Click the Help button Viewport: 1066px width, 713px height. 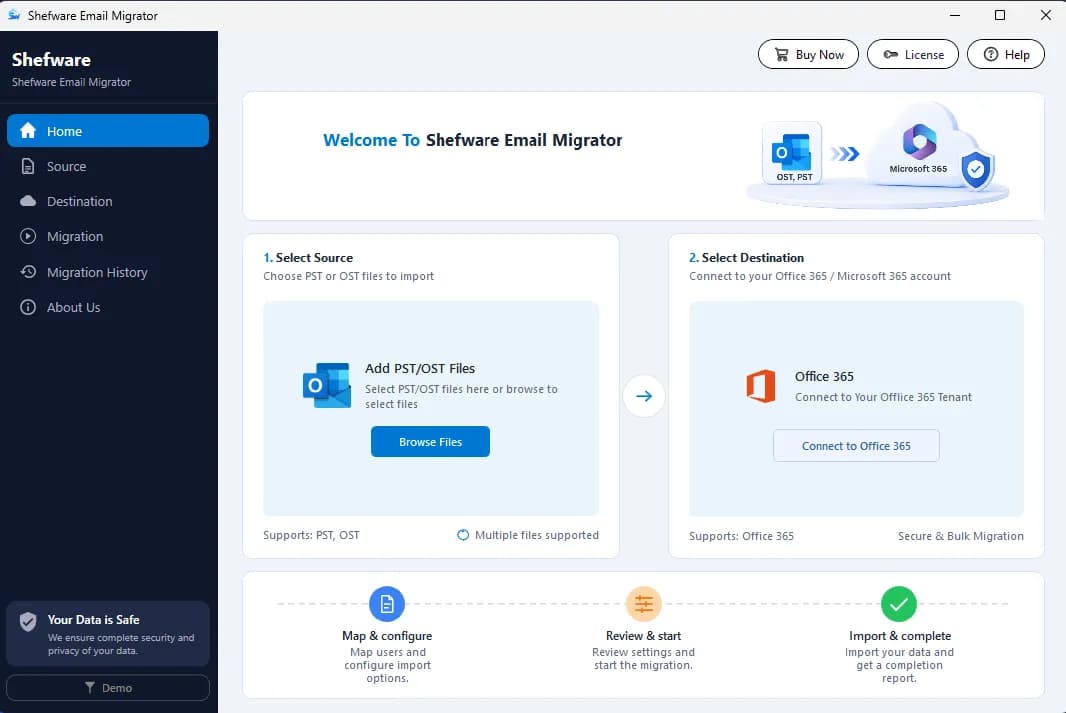point(1006,54)
